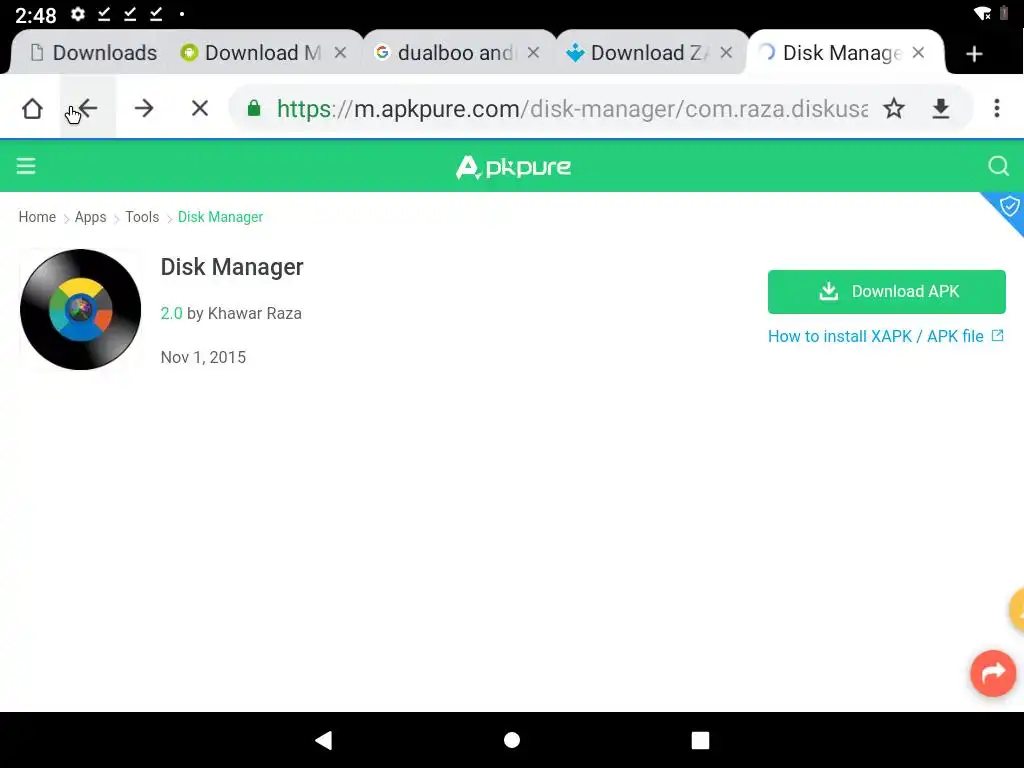The height and width of the screenshot is (768, 1024).
Task: Click the Nov 1, 2015 date
Action: pyautogui.click(x=203, y=357)
